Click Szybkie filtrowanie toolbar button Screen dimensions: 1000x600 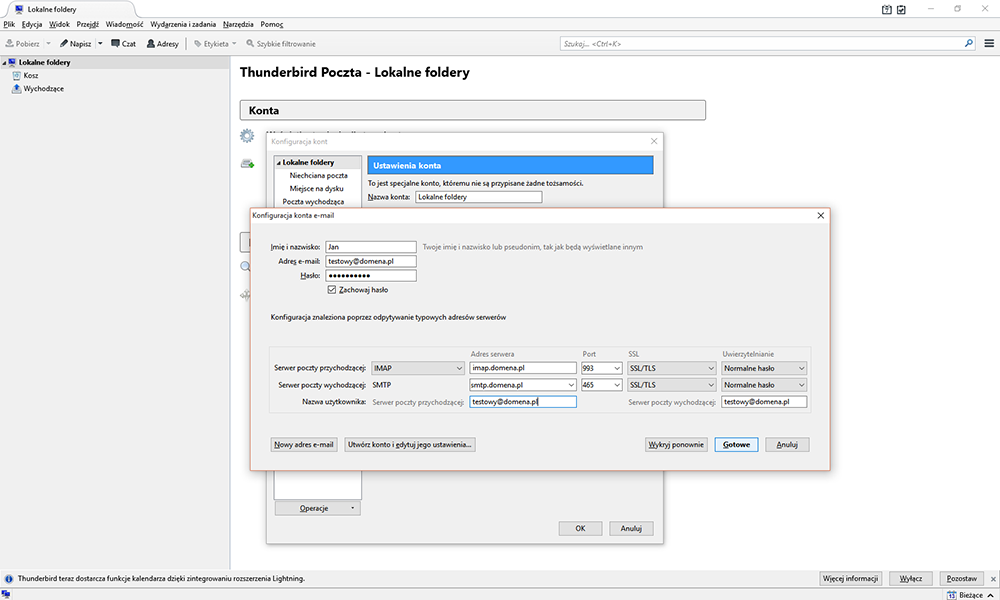[x=281, y=43]
